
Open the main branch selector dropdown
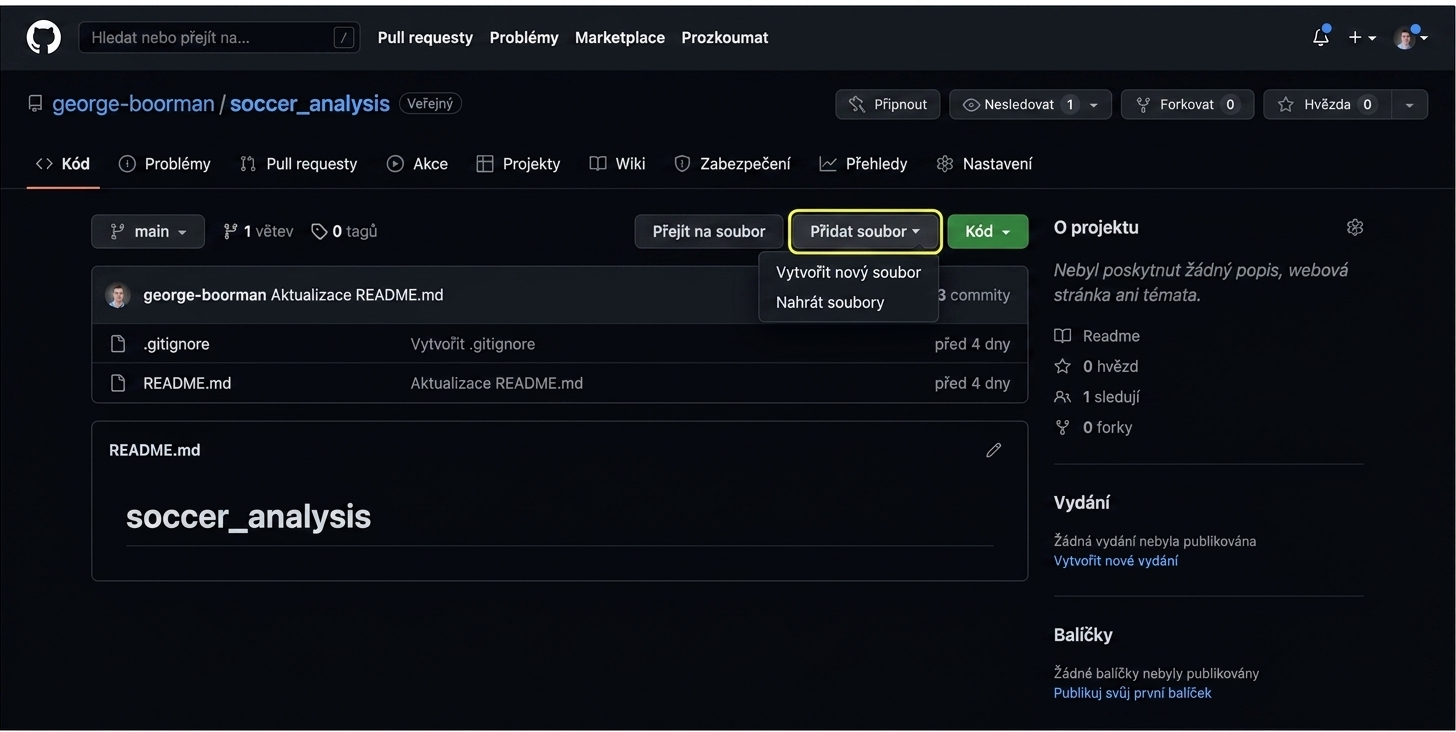coord(148,231)
